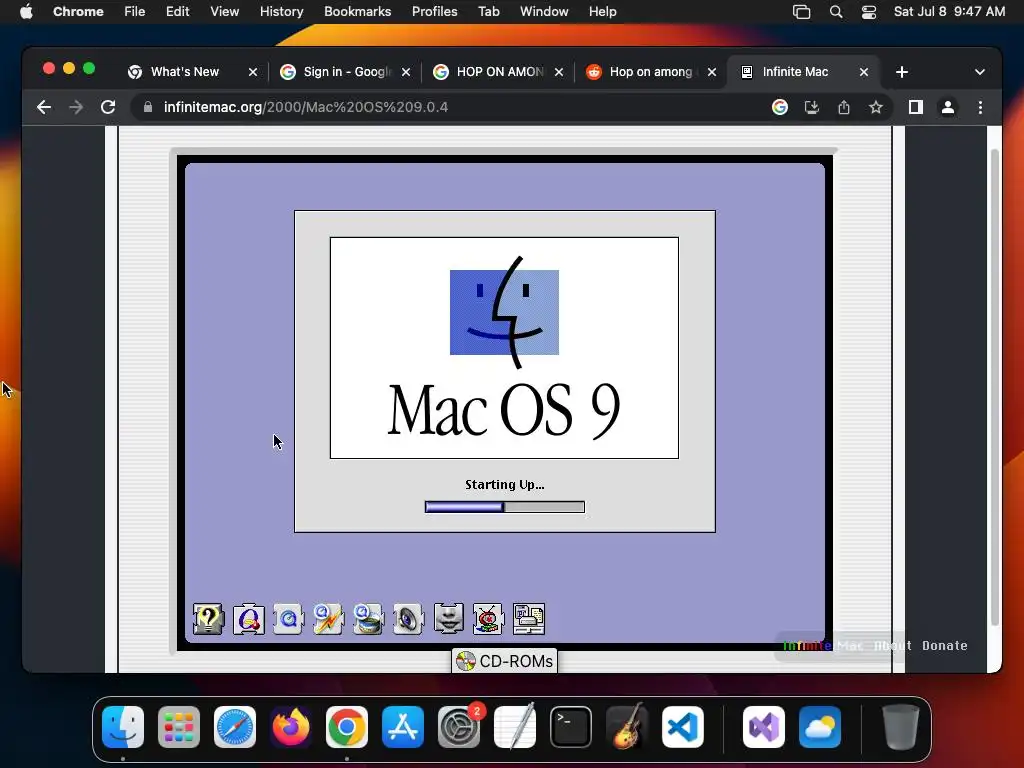
Task: Click the QuickTime lightning bolt extension icon
Action: (328, 619)
